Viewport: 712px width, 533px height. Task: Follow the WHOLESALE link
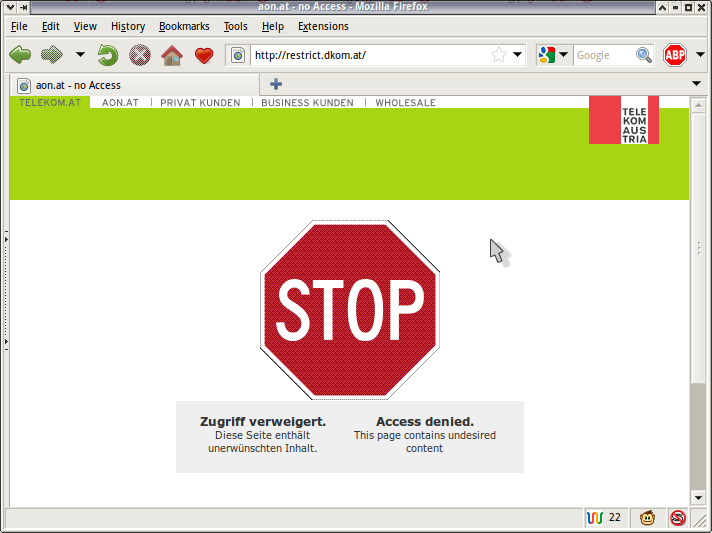[405, 103]
